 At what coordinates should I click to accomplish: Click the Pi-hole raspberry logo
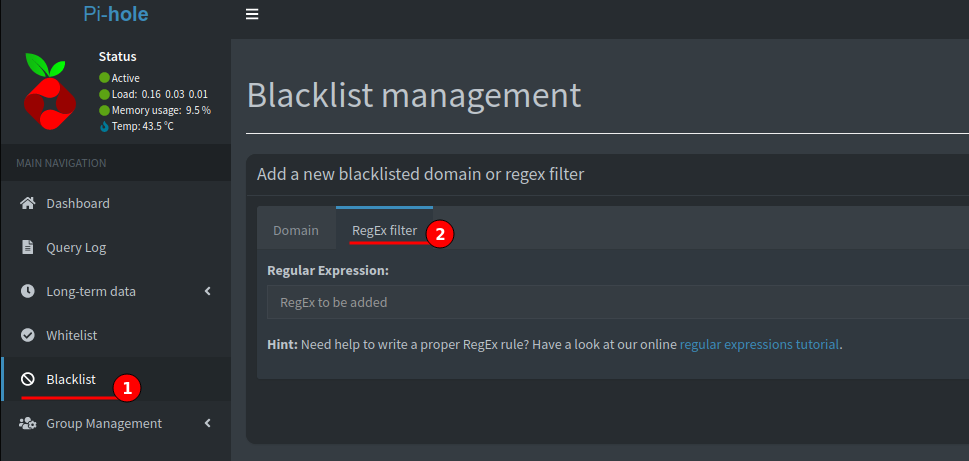click(49, 91)
